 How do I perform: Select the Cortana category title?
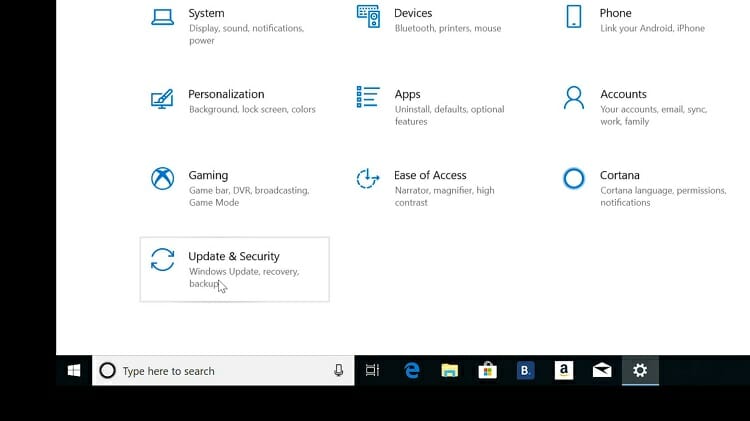coord(620,175)
